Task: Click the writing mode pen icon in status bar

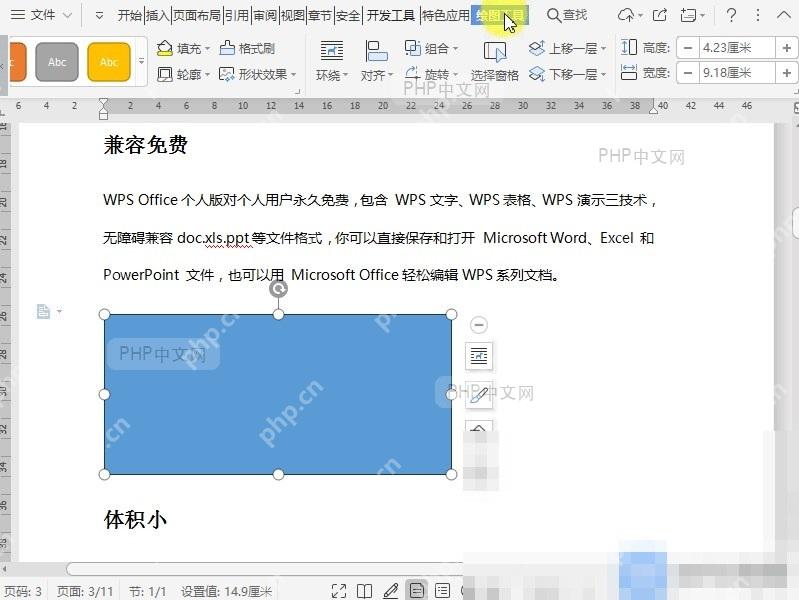Action: click(390, 591)
